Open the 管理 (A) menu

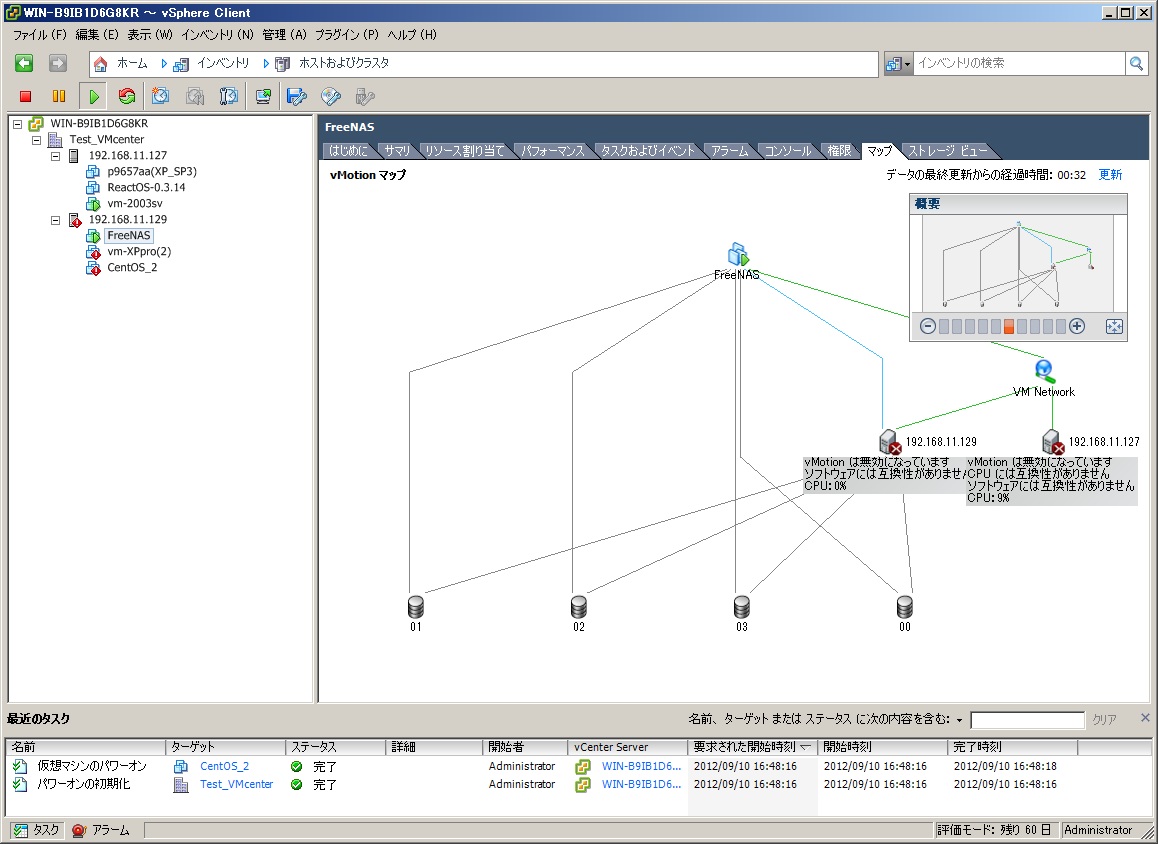pyautogui.click(x=284, y=35)
